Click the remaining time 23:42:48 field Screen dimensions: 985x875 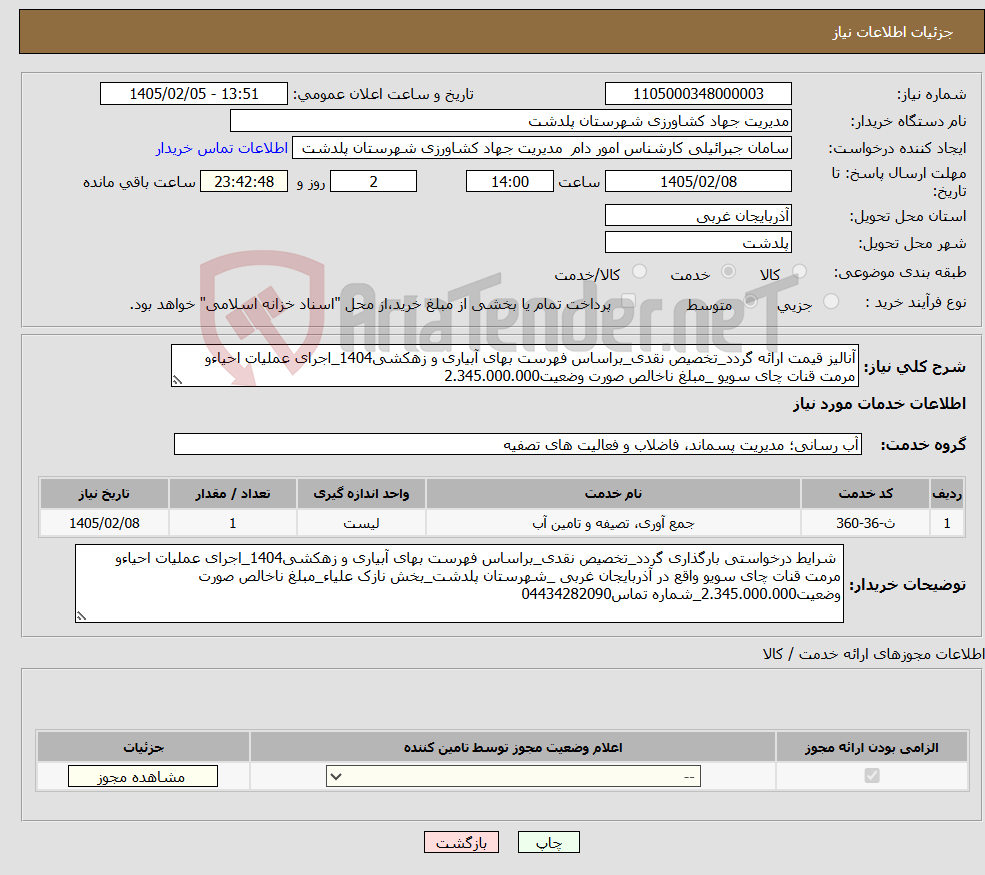point(244,182)
